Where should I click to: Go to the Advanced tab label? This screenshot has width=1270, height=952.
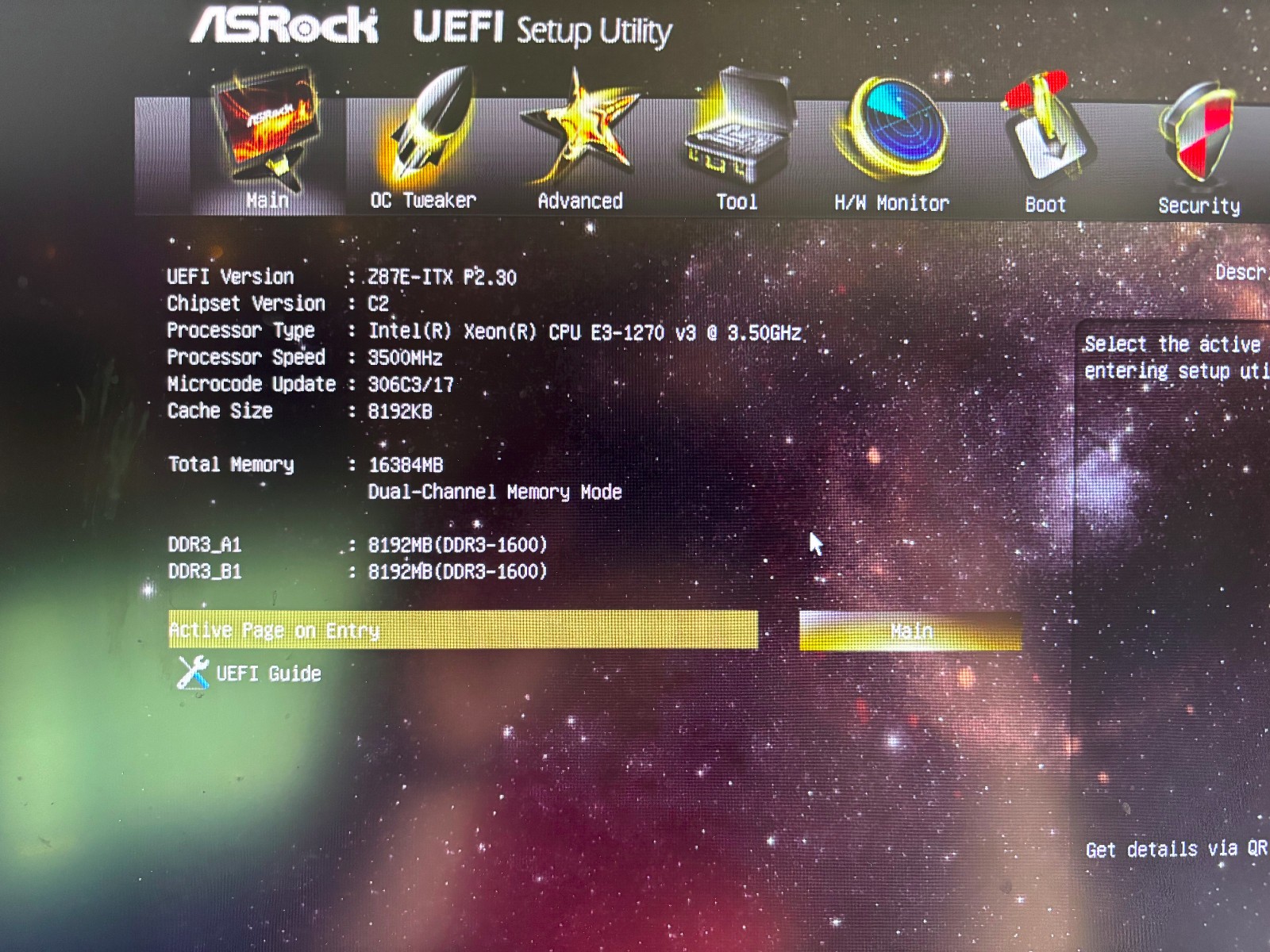pos(580,202)
